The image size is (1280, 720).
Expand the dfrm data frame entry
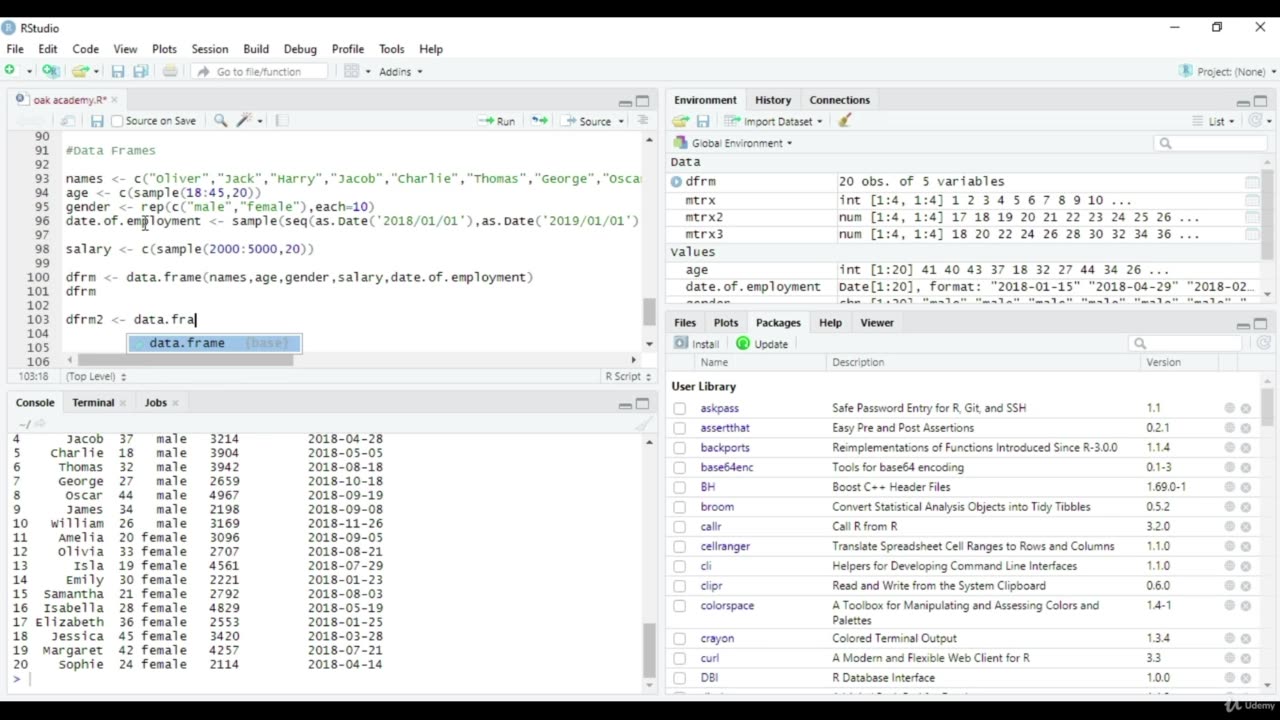677,182
